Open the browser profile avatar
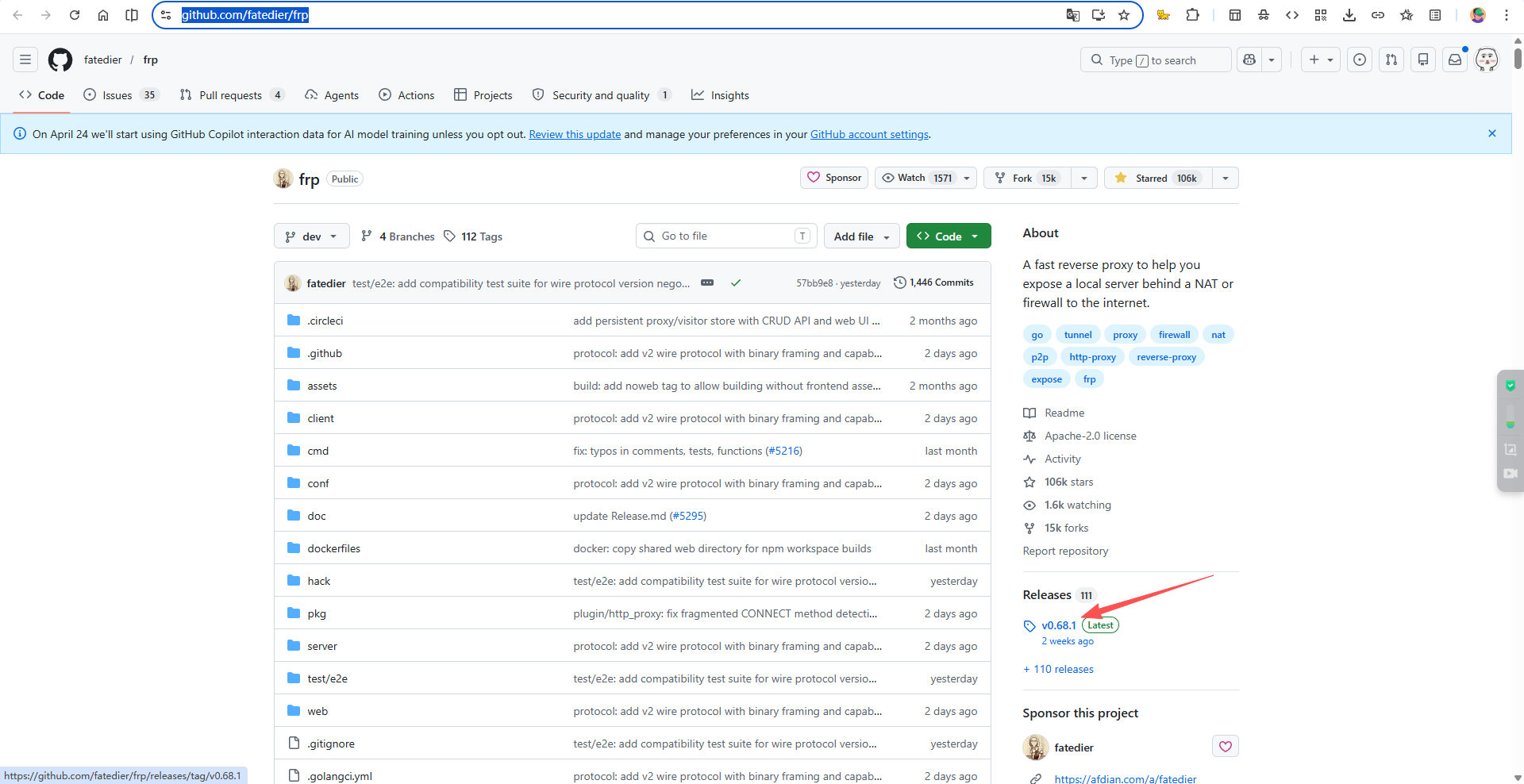This screenshot has width=1524, height=784. pos(1478,15)
